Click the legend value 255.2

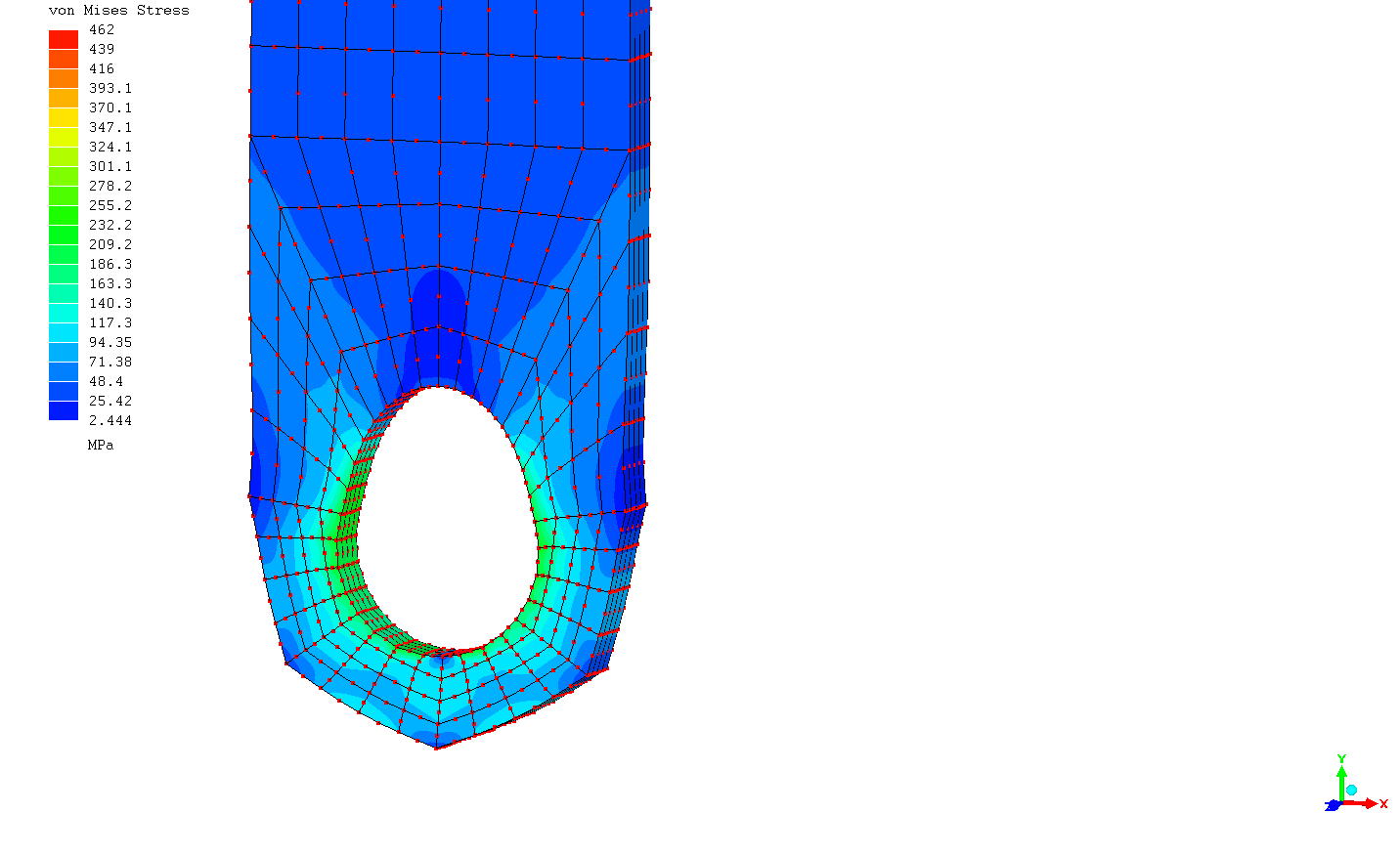click(110, 205)
